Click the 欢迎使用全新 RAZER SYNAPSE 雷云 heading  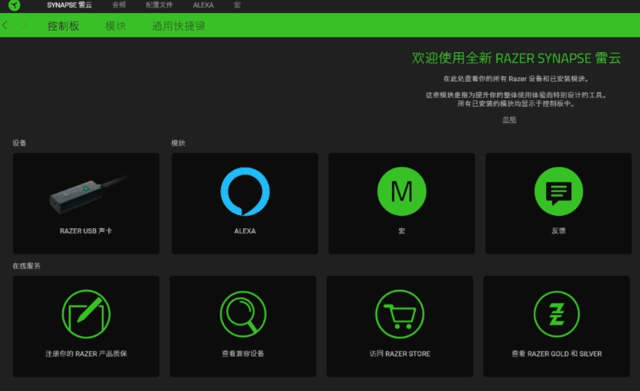(x=516, y=58)
